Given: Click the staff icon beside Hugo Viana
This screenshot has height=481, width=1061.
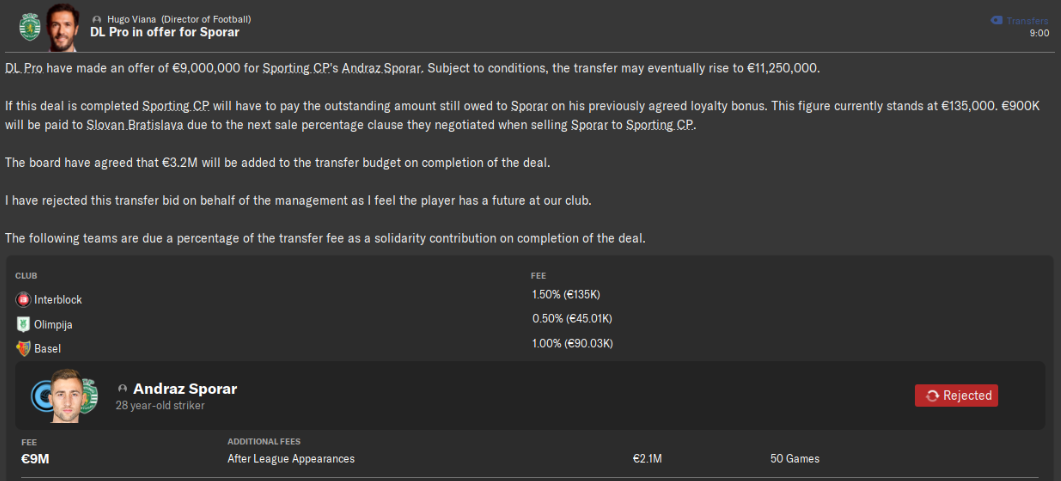Looking at the screenshot, I should pos(97,20).
